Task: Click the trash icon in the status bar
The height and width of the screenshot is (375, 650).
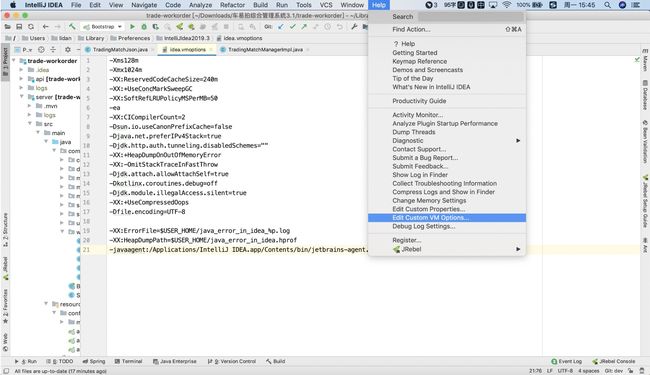Action: [642, 371]
